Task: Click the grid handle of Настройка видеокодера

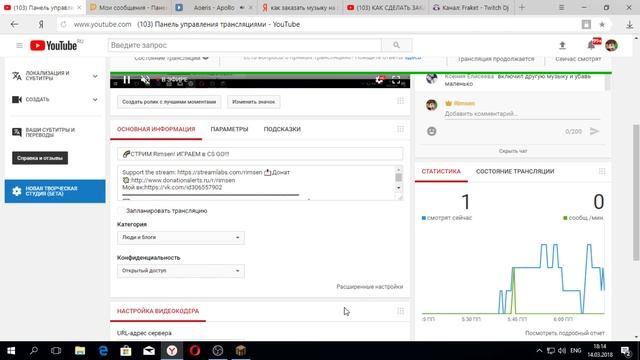Action: [x=400, y=311]
